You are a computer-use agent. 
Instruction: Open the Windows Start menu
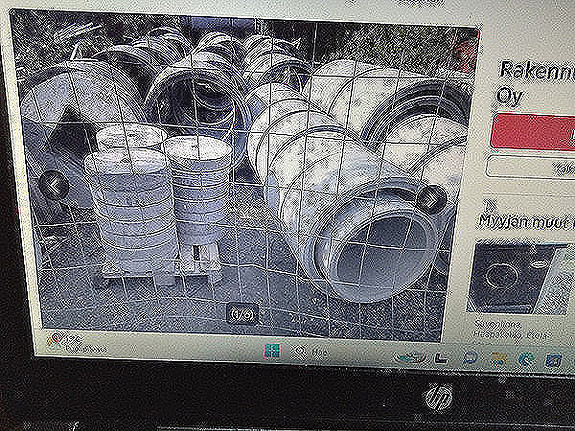pyautogui.click(x=272, y=351)
